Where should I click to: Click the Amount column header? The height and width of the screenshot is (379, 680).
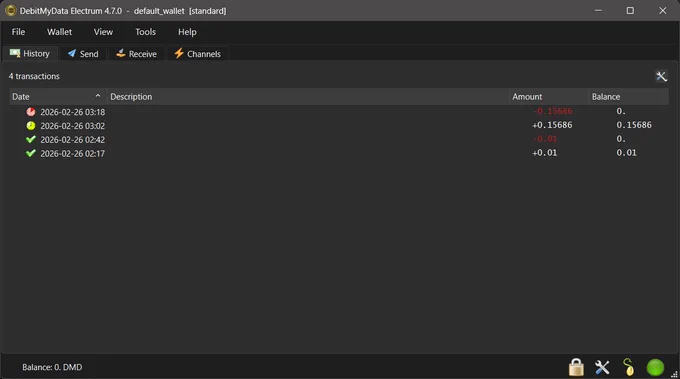click(x=549, y=97)
